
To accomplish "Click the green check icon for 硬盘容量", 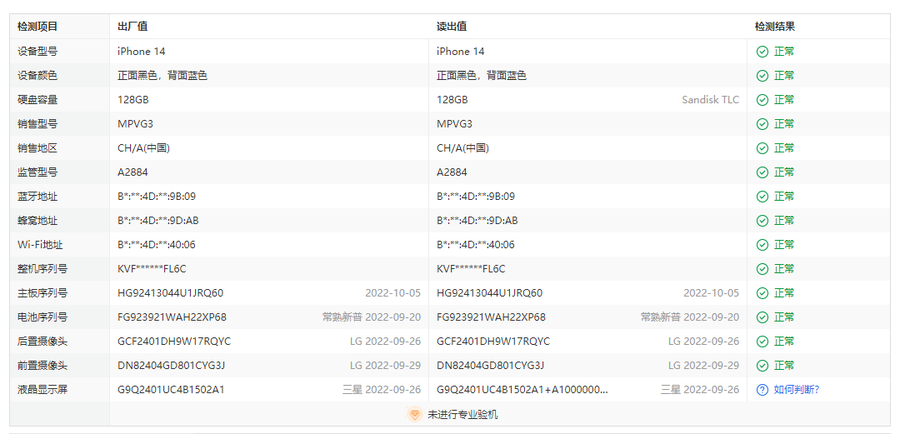I will coord(762,100).
